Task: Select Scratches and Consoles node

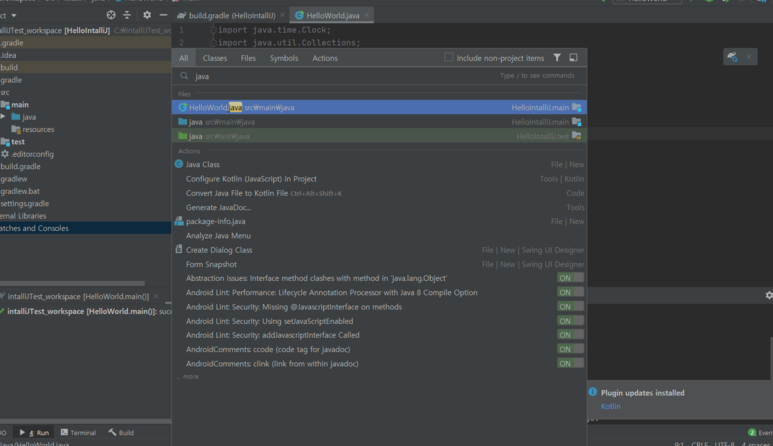Action: [x=85, y=228]
